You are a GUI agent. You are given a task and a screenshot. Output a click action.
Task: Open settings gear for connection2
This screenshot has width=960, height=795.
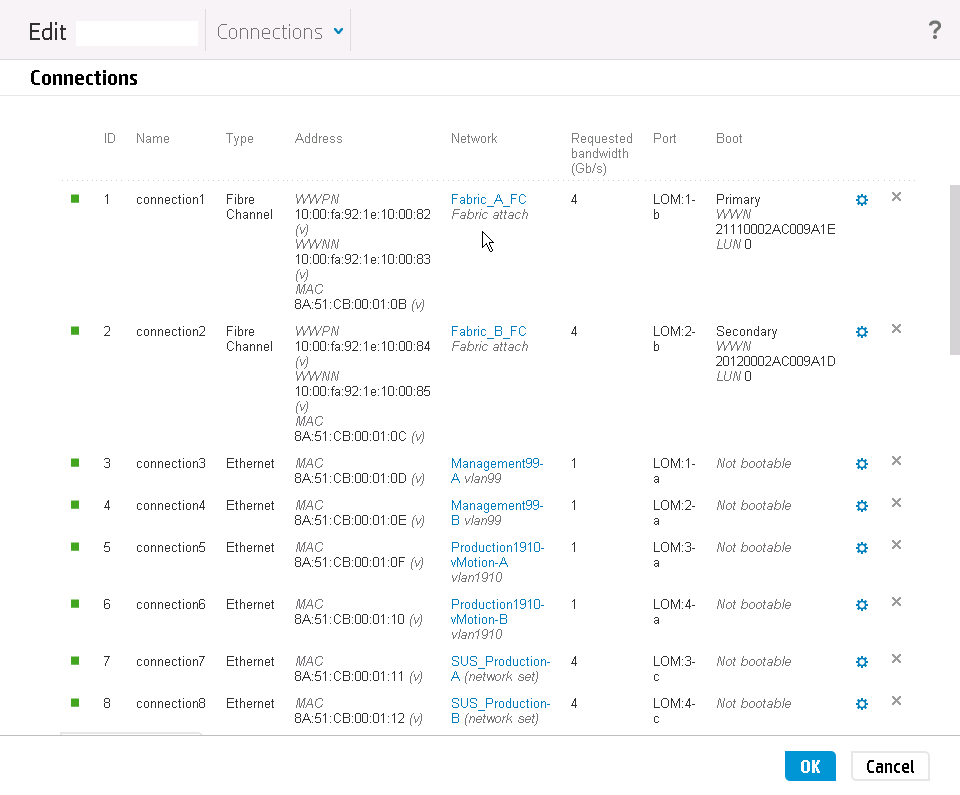tap(861, 332)
